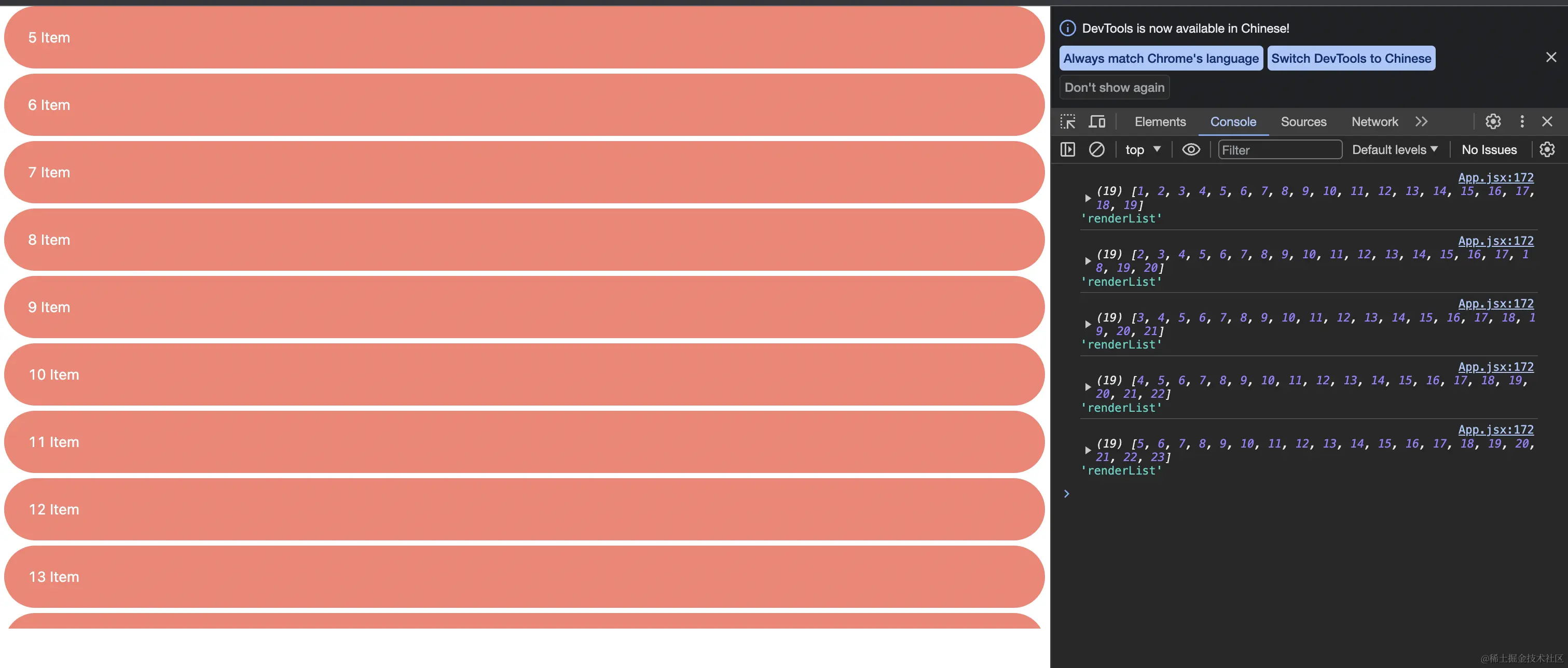Screen dimensions: 1568x668
Task: Create a live expression with the eye icon
Action: [x=1191, y=149]
